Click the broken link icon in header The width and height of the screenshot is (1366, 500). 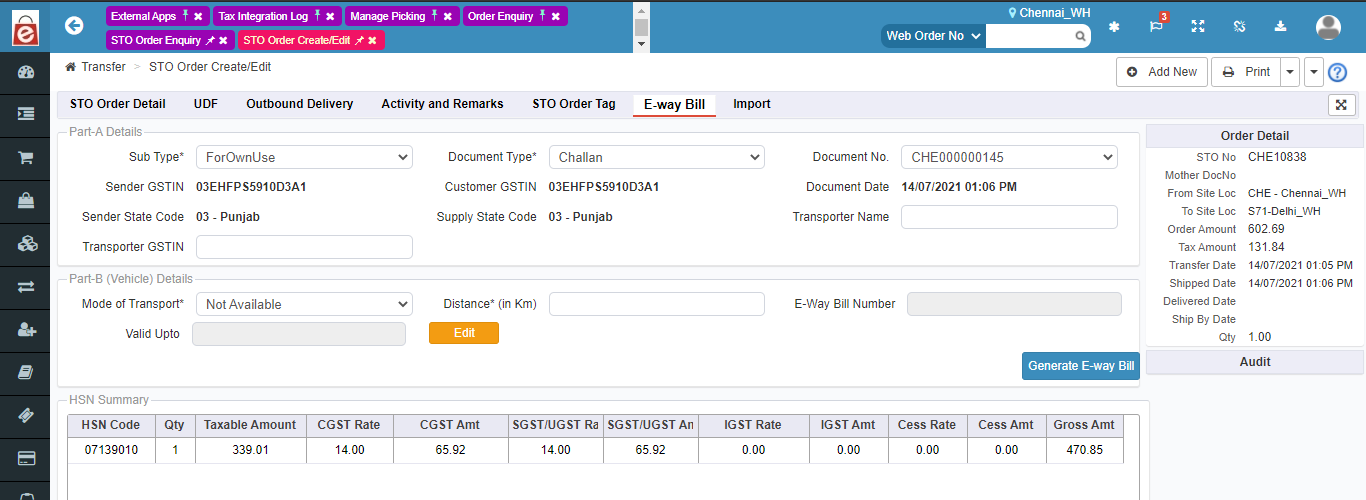click(x=1239, y=26)
